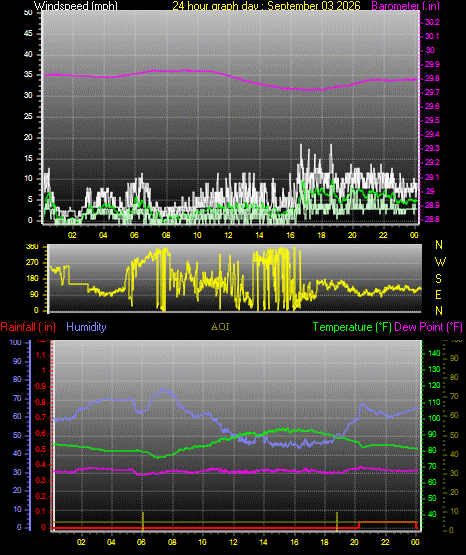
Task: Click the 'W' compass direction label
Action: 440,262
